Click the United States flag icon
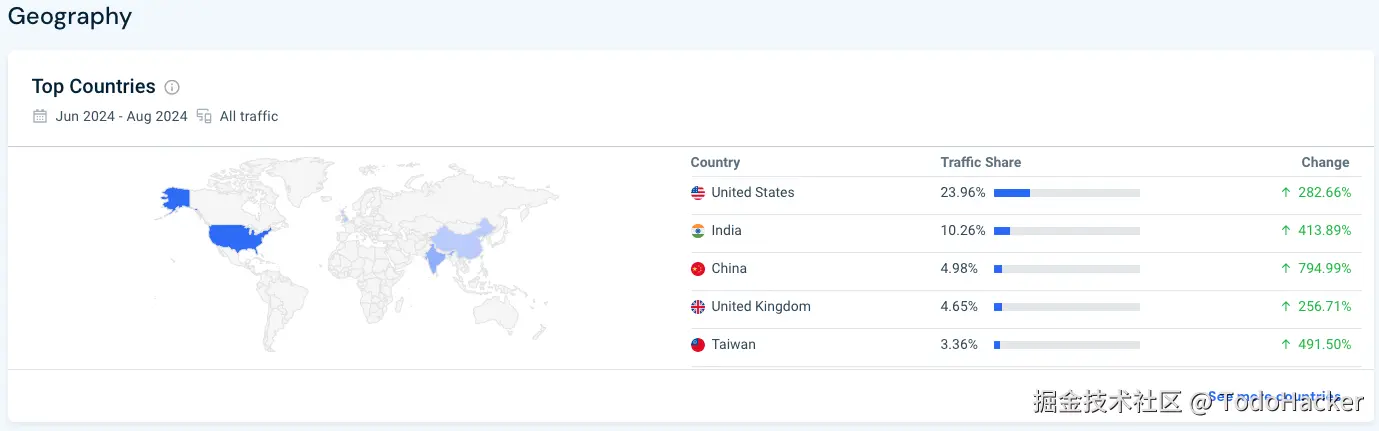Screen dimensions: 1379x431 [698, 193]
